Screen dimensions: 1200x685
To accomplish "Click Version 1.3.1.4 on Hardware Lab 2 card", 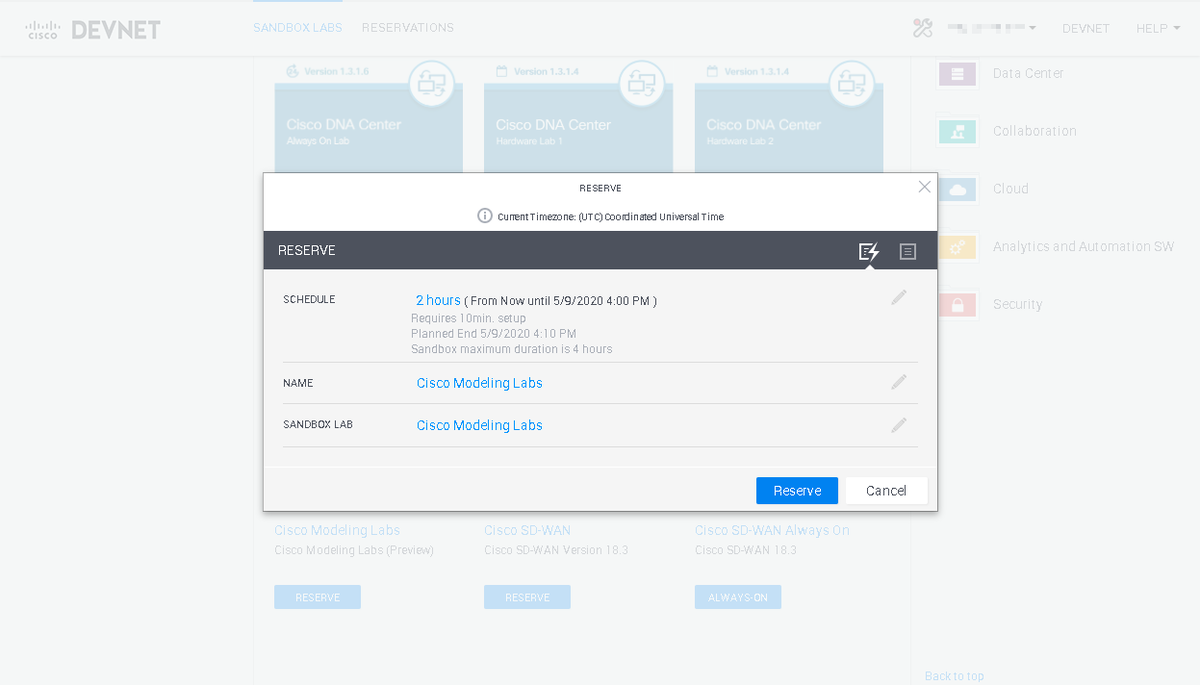I will click(756, 72).
